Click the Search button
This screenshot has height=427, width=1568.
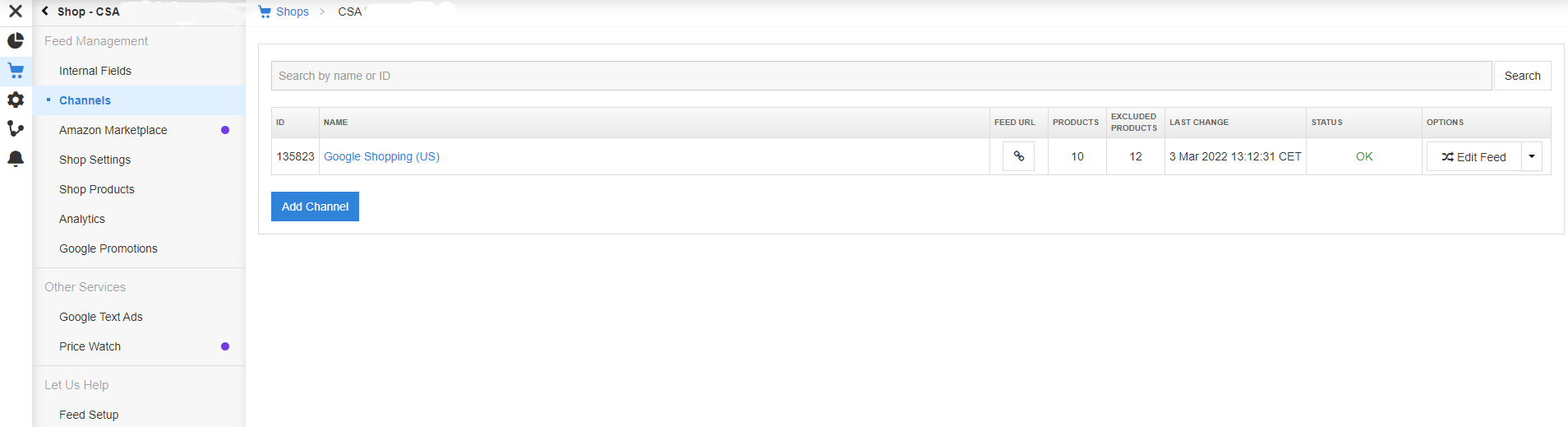[1522, 76]
